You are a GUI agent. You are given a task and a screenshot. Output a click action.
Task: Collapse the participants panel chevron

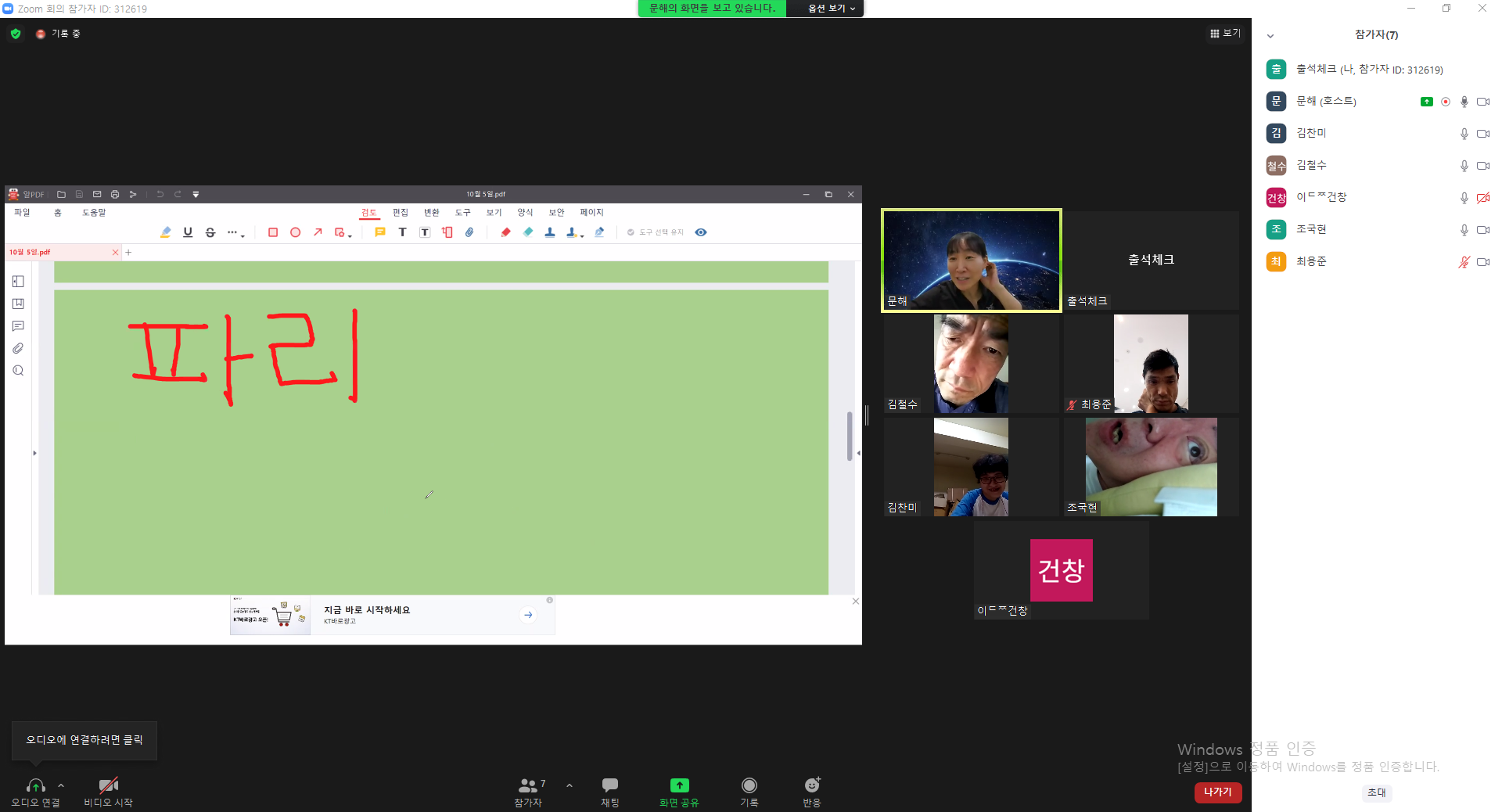pyautogui.click(x=1270, y=35)
